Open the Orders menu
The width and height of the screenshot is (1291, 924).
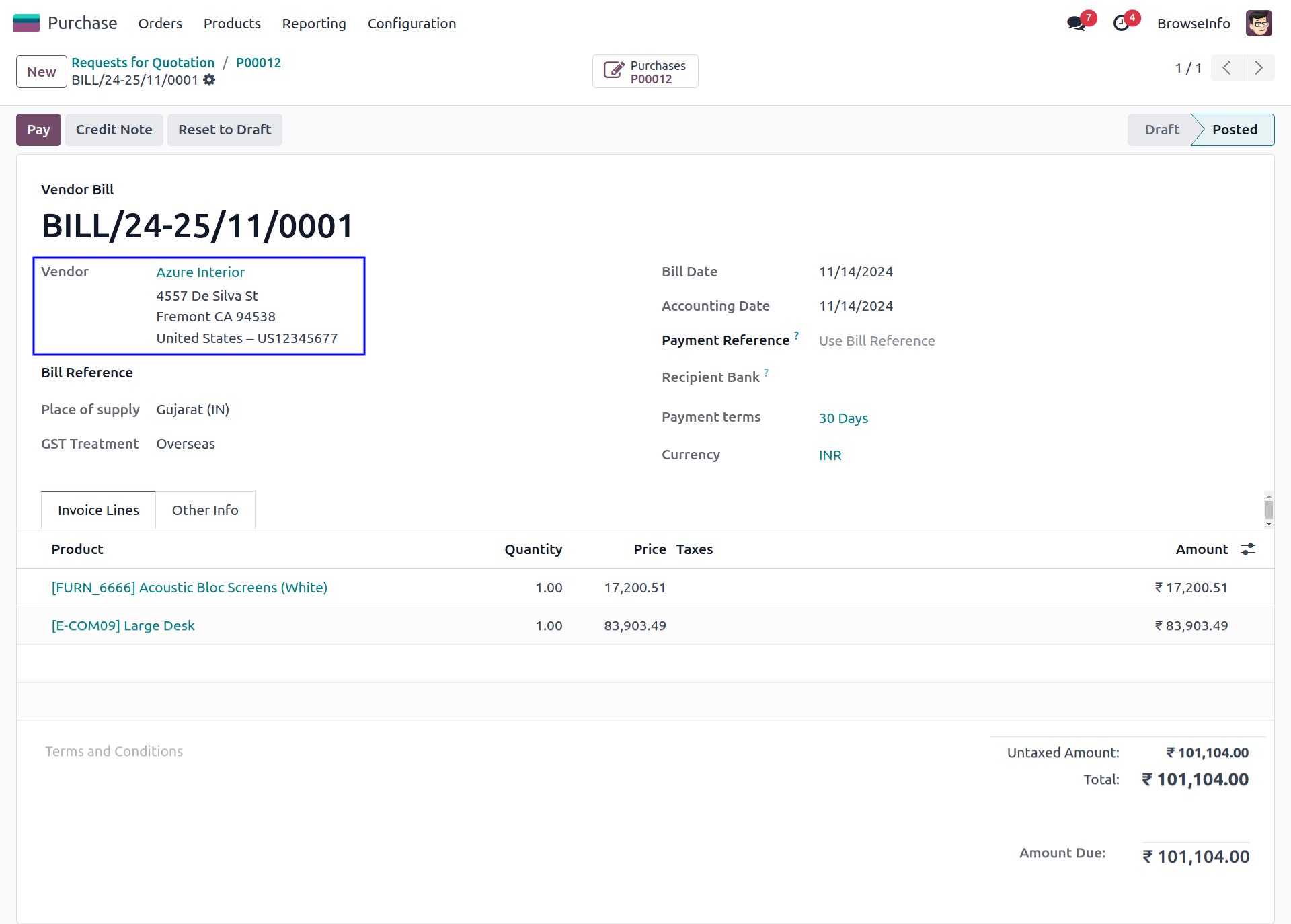[x=160, y=24]
